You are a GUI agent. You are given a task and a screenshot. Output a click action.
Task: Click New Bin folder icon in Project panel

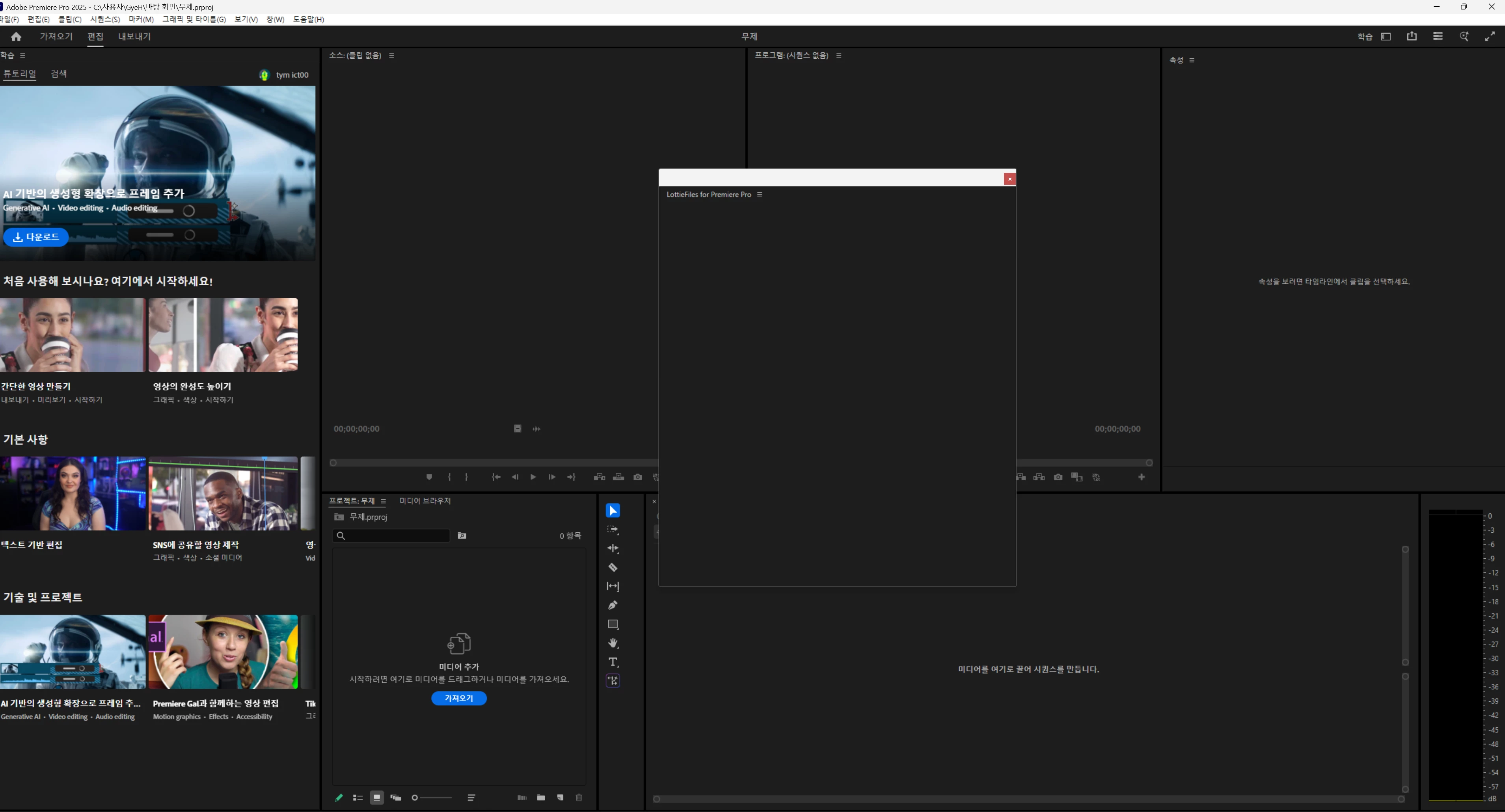pyautogui.click(x=541, y=797)
